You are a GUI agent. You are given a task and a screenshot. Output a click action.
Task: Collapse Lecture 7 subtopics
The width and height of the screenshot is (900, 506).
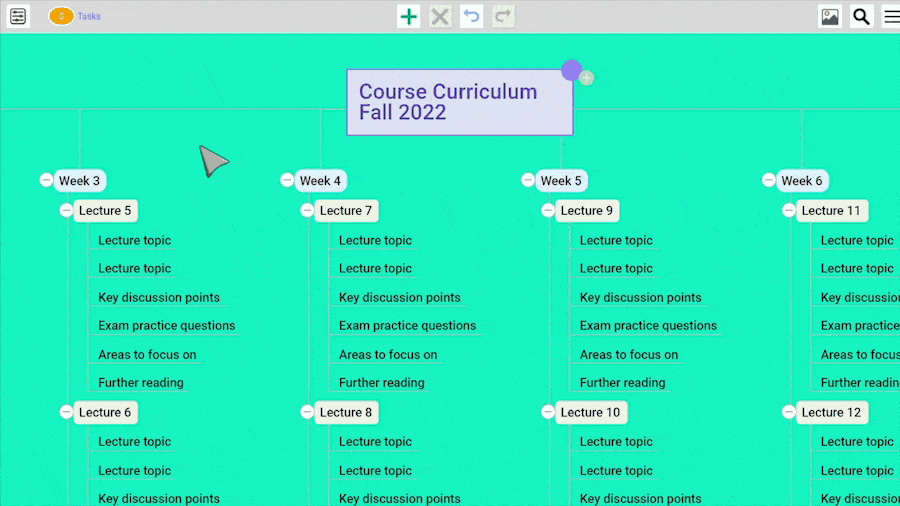point(307,210)
